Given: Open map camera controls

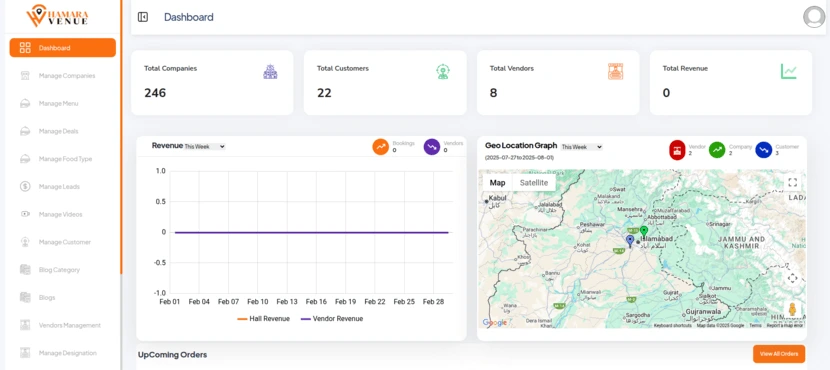Looking at the screenshot, I should coord(792,278).
